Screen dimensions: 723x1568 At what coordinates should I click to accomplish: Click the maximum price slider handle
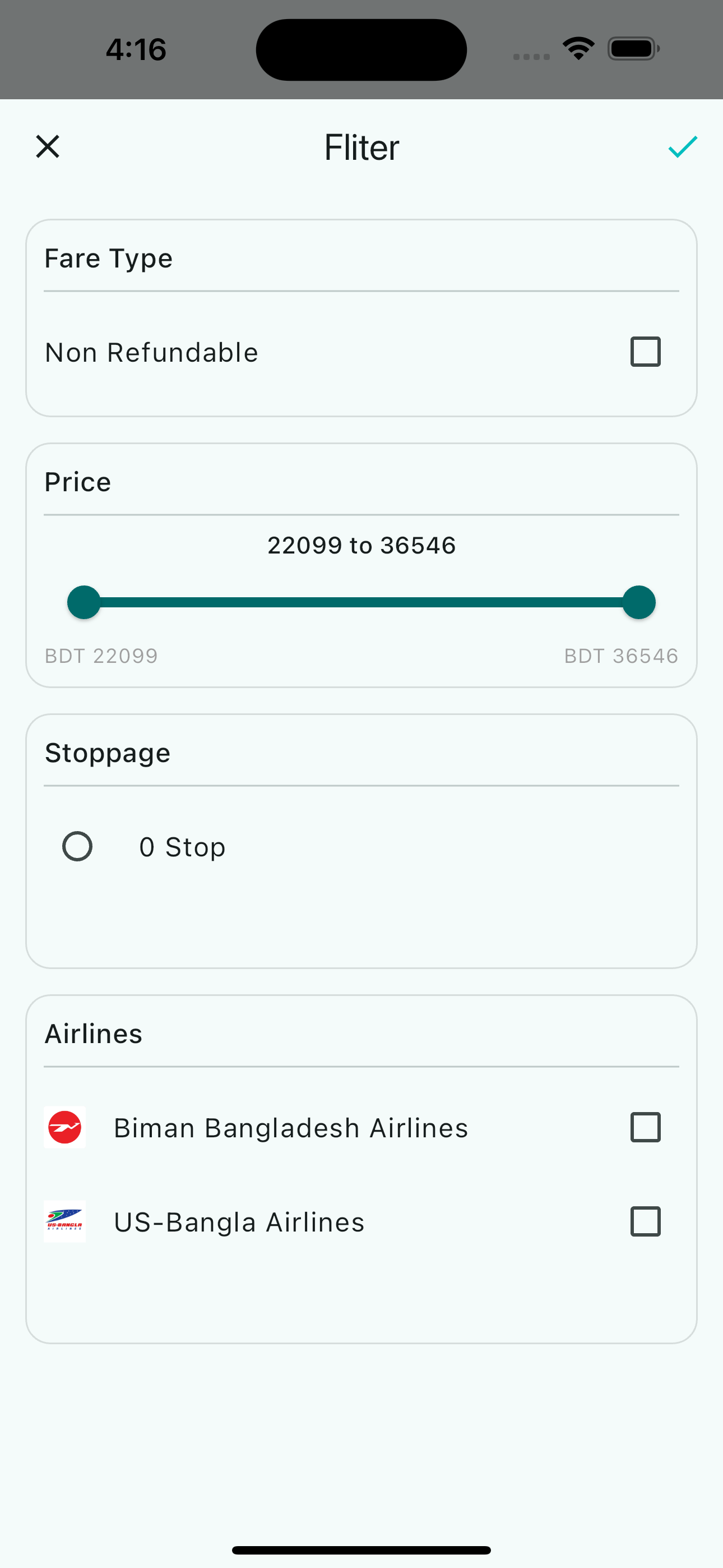(x=639, y=603)
